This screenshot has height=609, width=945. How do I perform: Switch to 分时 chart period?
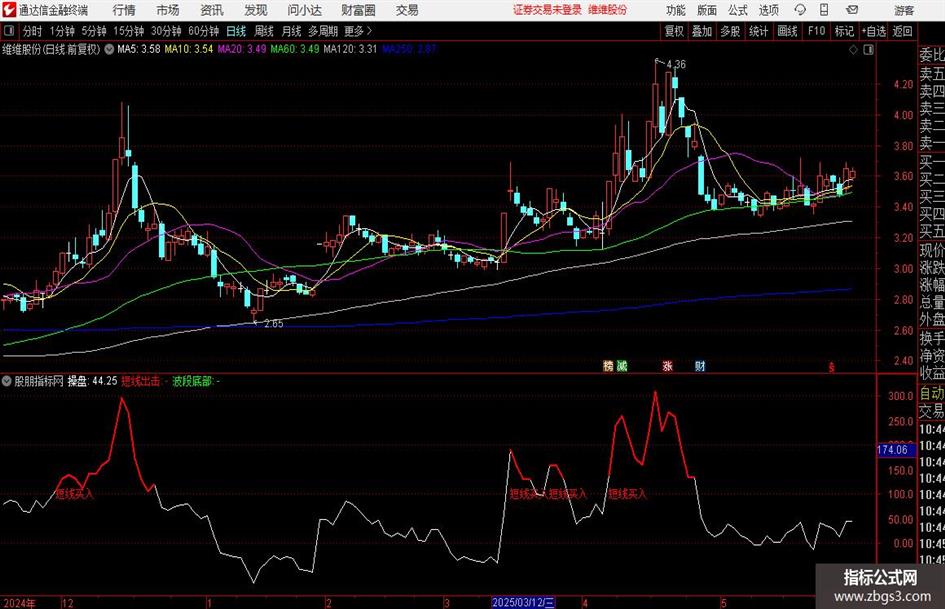tap(32, 31)
